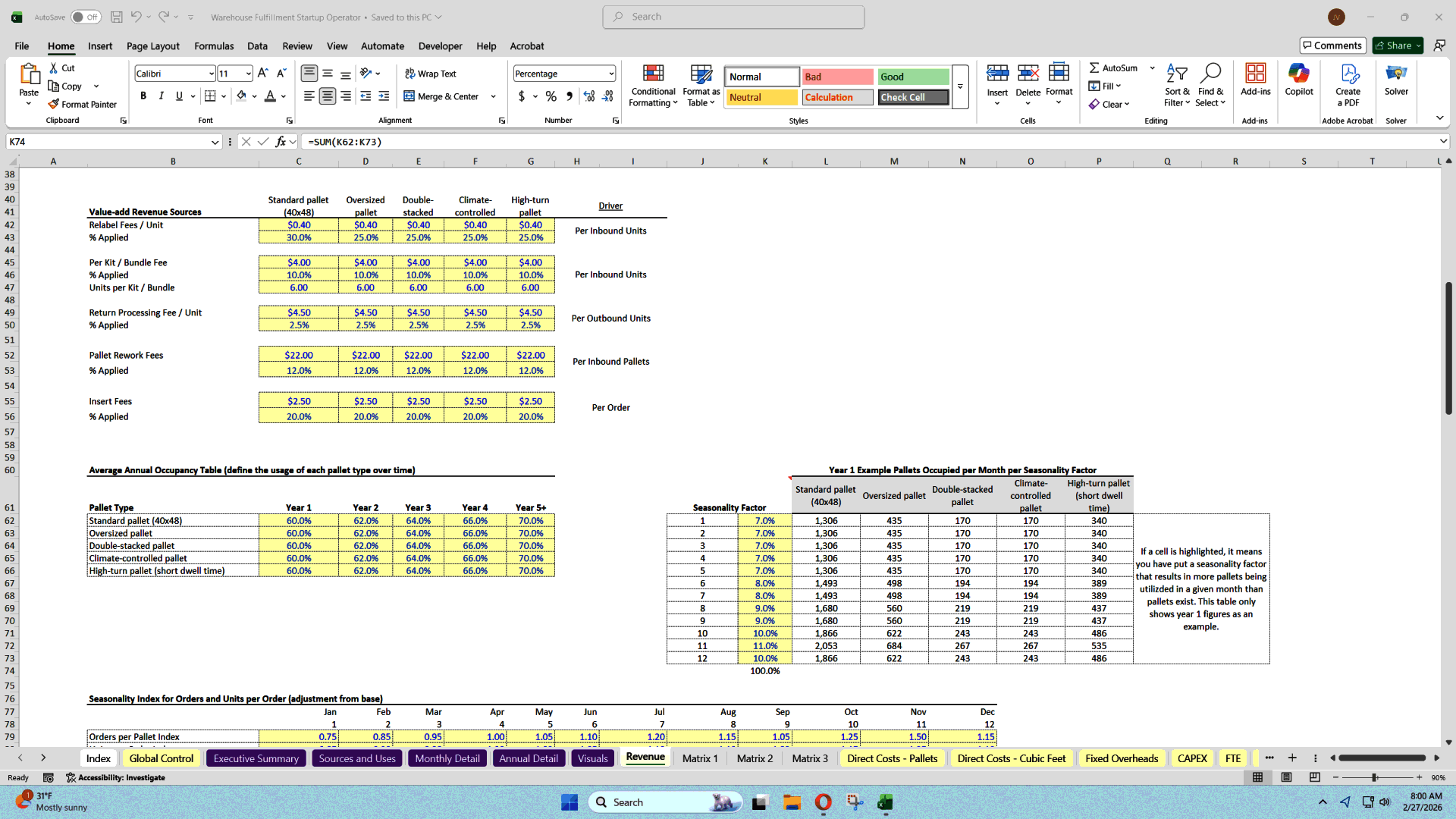Screen dimensions: 1456x819
Task: Open the Formulas ribbon tab
Action: tap(214, 46)
